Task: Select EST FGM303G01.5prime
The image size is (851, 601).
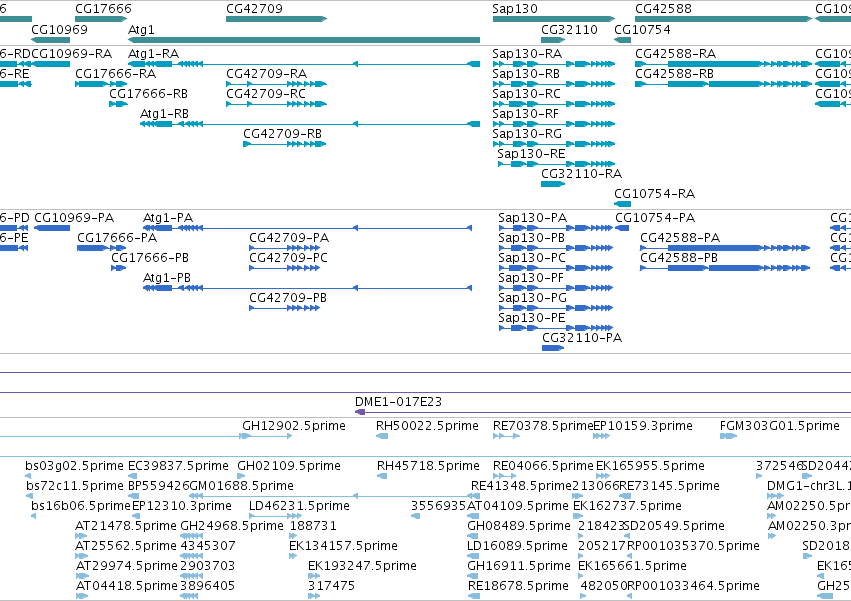Action: tap(728, 436)
